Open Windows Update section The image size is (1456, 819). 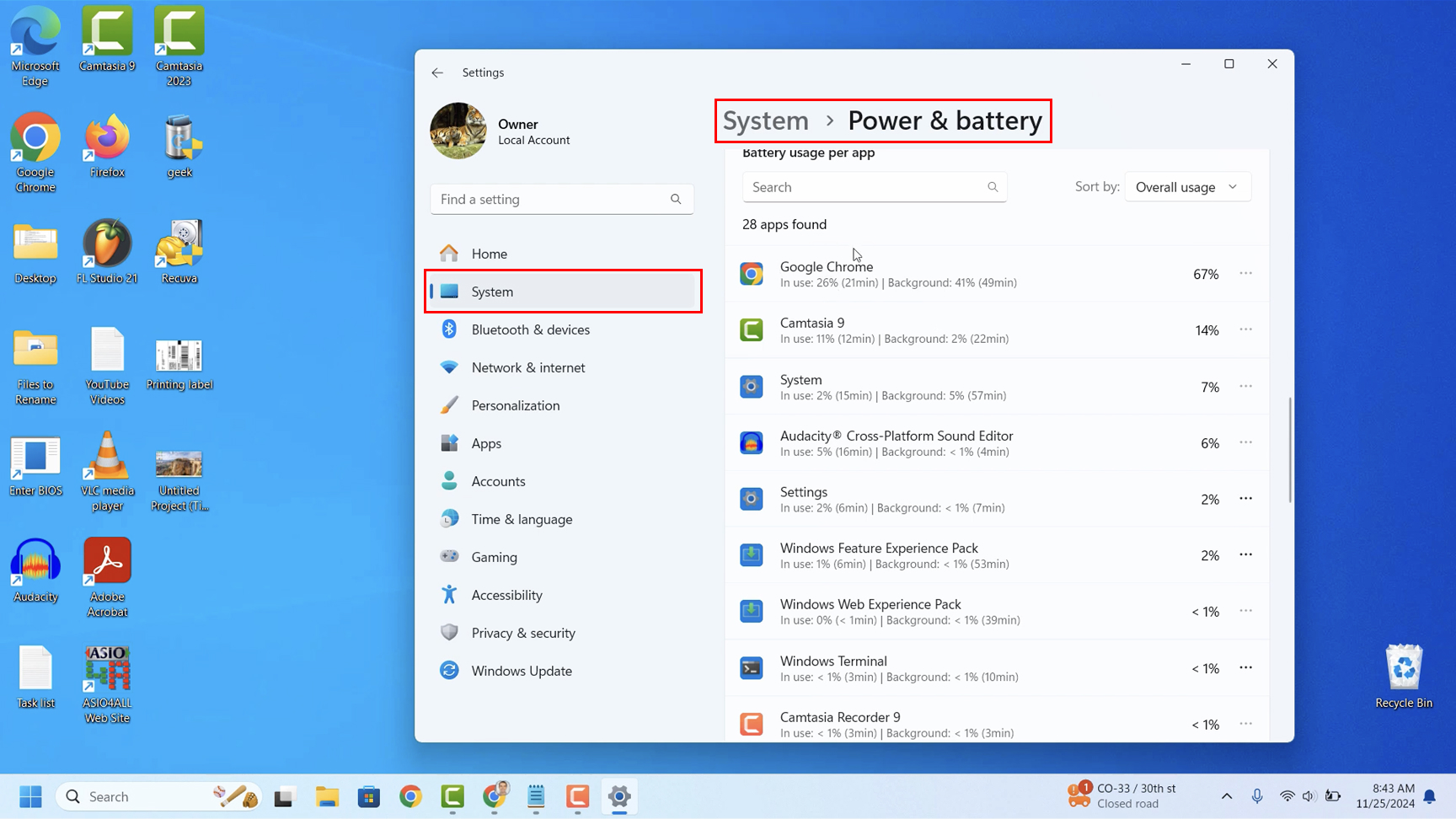coord(521,671)
